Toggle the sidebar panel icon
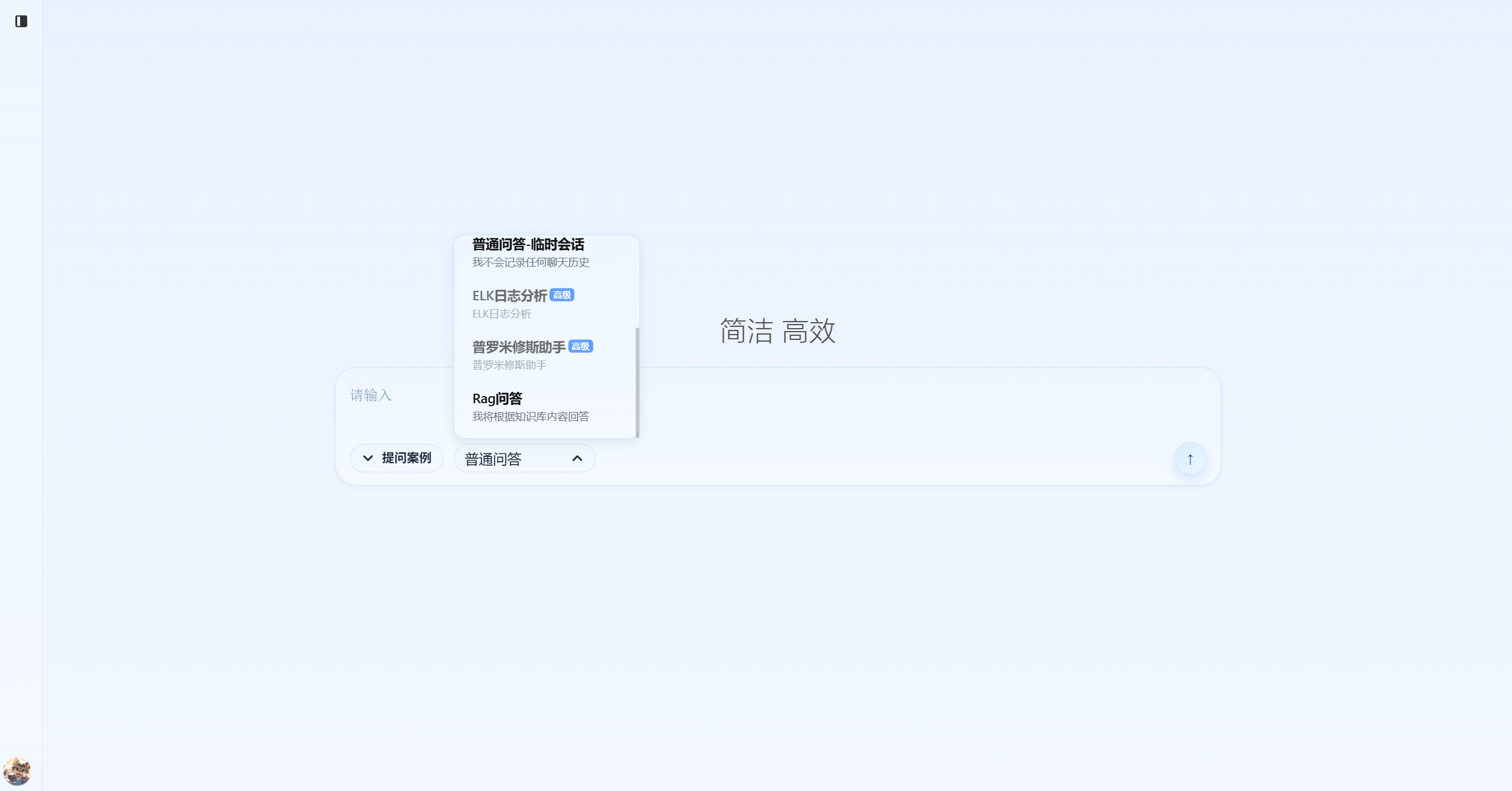This screenshot has width=1512, height=791. point(21,21)
